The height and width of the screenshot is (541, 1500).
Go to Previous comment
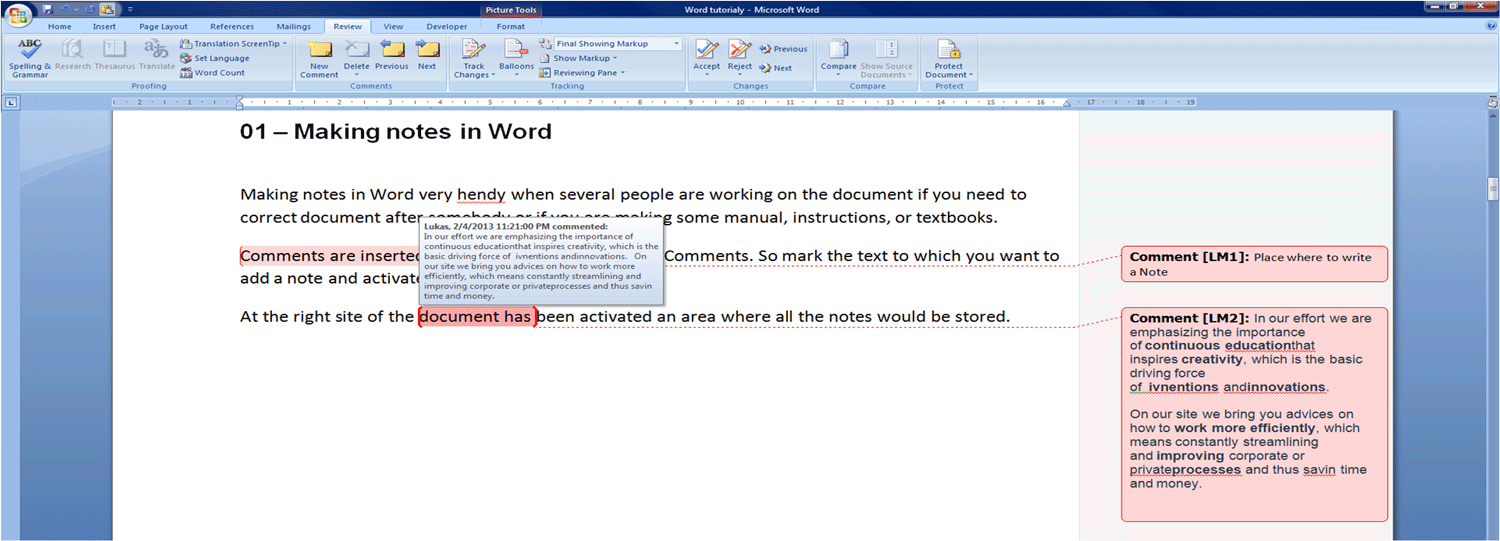pyautogui.click(x=392, y=56)
